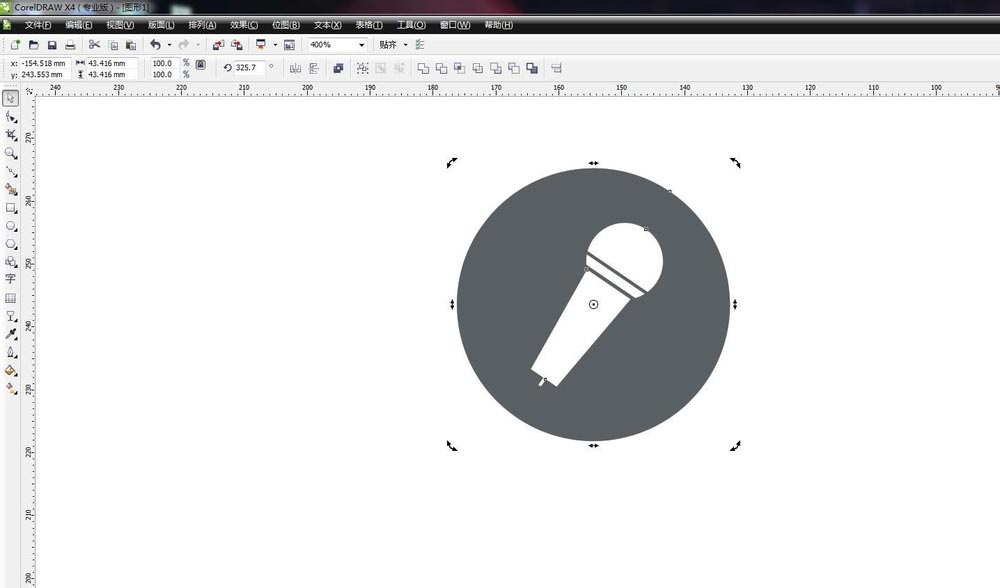Open the undo history dropdown arrow
Viewport: 1000px width, 588px height.
click(x=169, y=45)
